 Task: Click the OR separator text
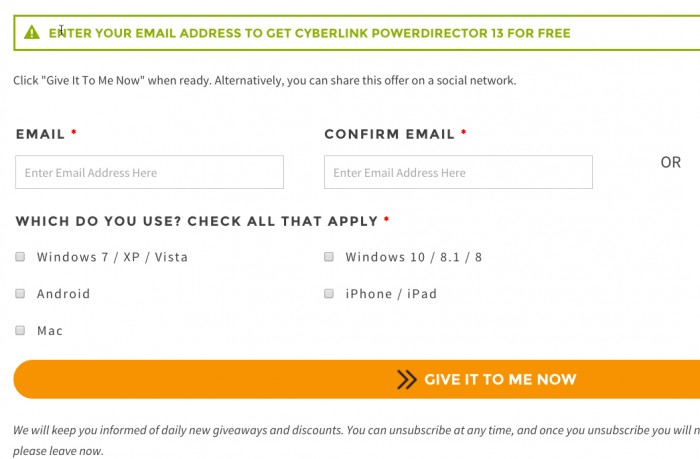click(670, 162)
